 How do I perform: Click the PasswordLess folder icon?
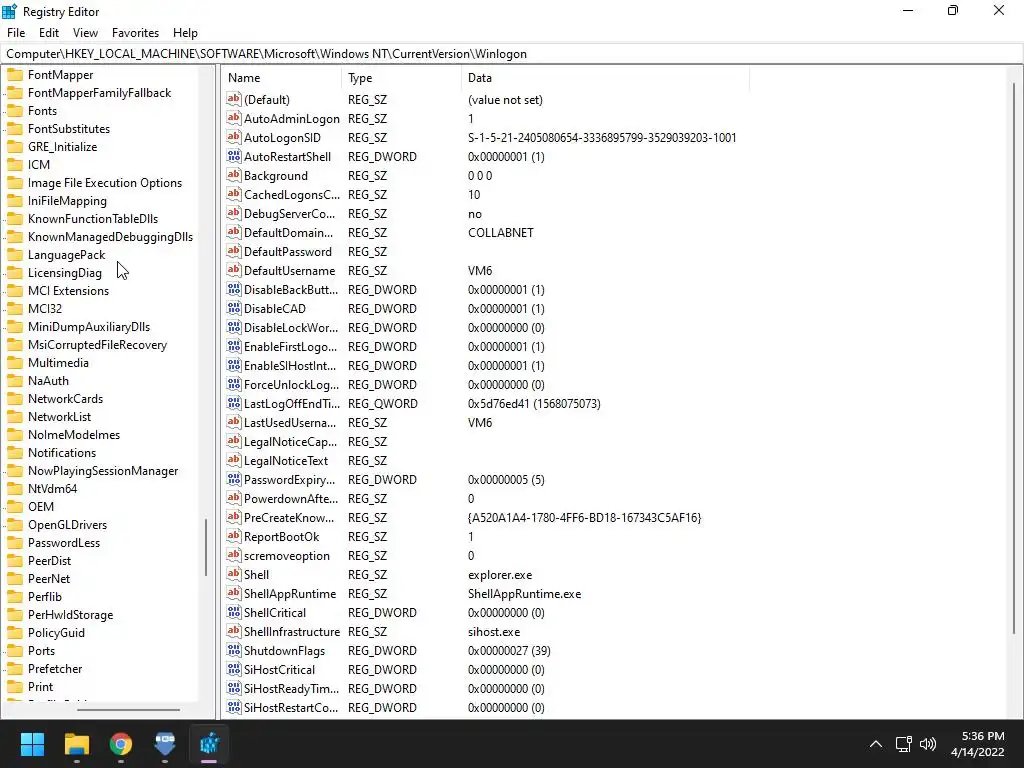[15, 543]
